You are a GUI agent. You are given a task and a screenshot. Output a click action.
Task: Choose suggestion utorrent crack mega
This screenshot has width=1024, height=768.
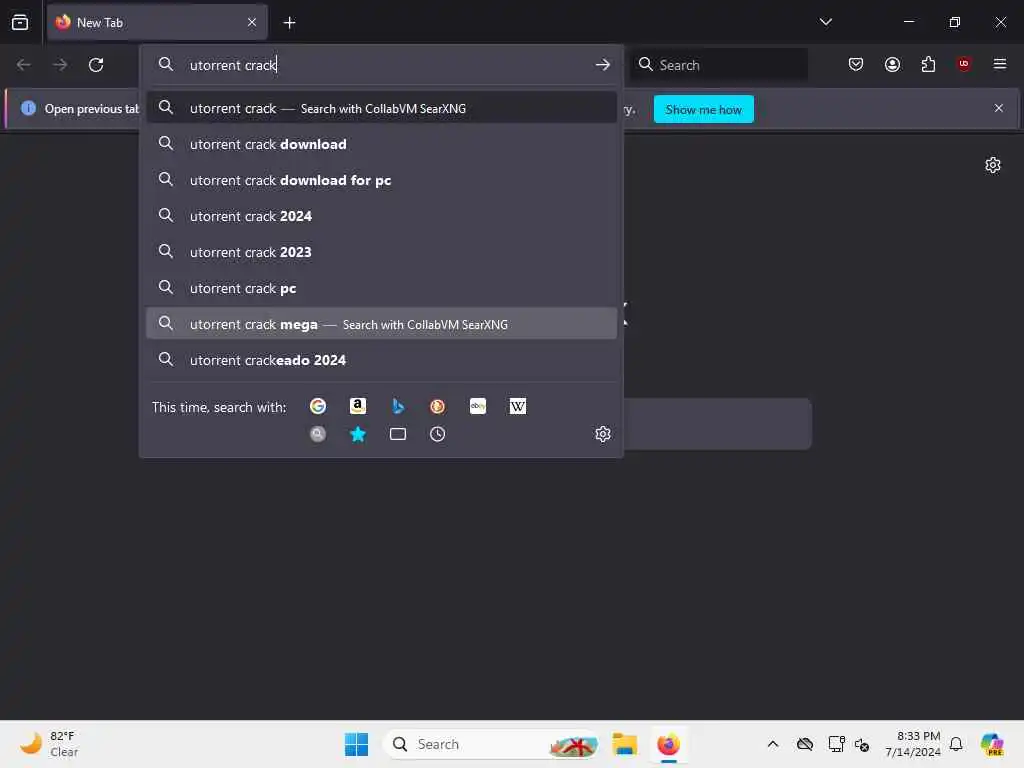pyautogui.click(x=381, y=324)
